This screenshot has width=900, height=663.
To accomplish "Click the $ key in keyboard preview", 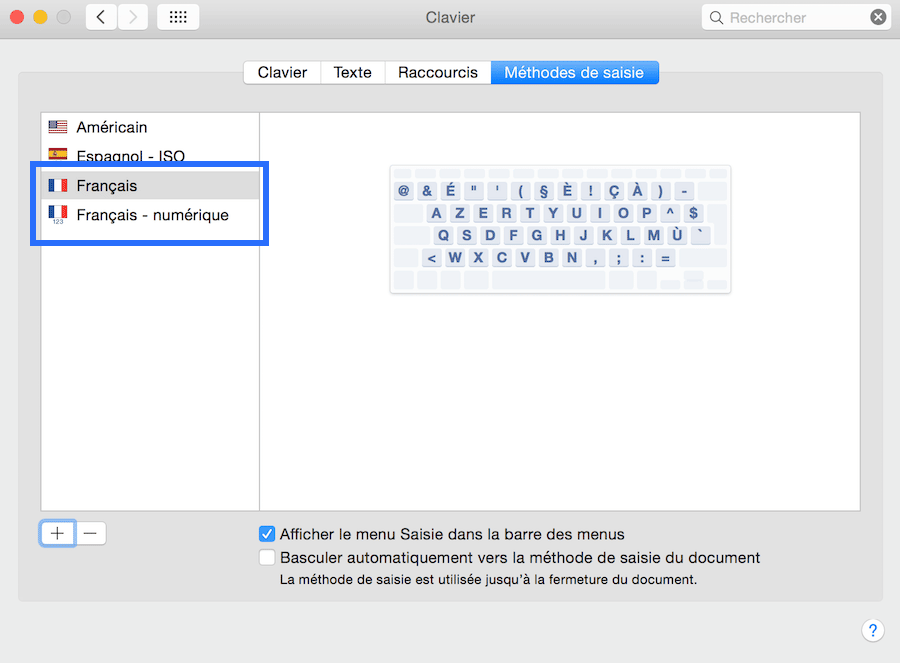I will [693, 213].
